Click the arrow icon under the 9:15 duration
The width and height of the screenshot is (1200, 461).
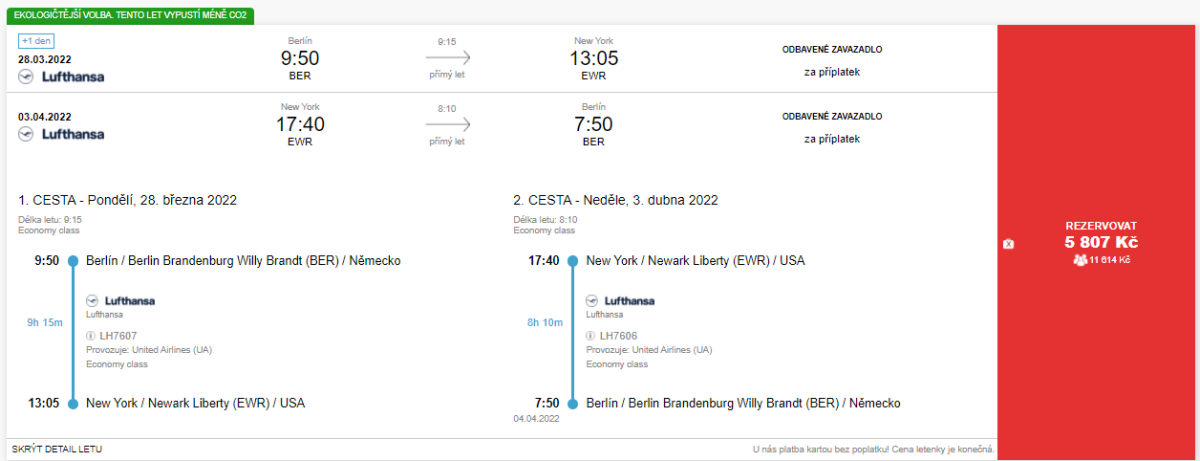447,58
